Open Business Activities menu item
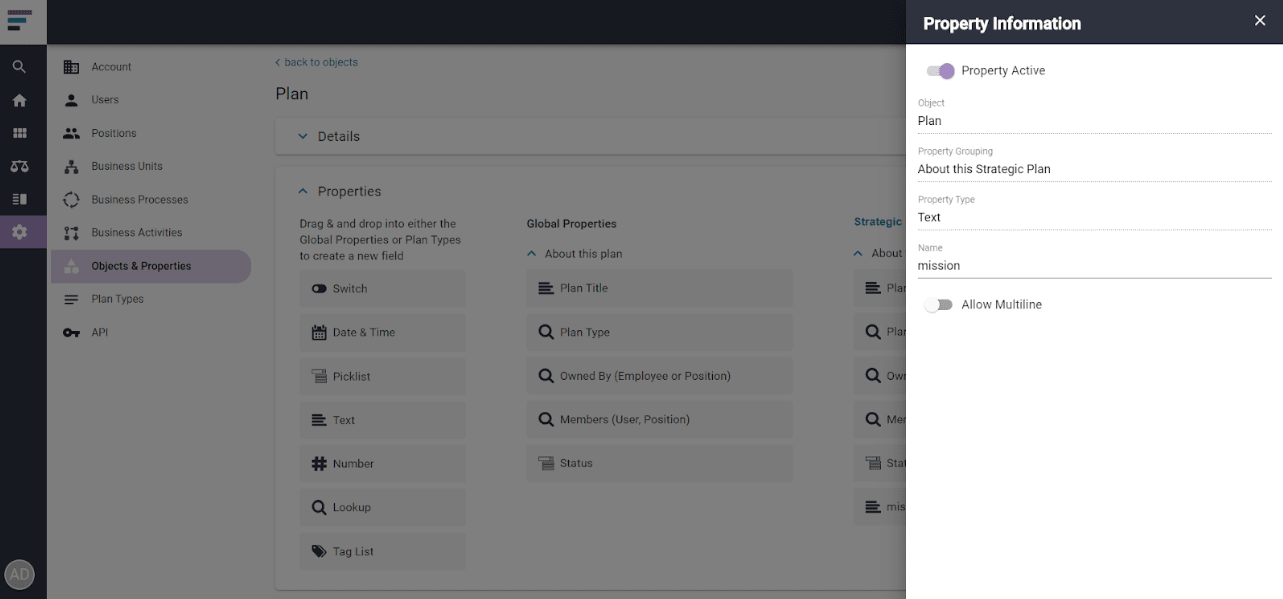This screenshot has height=599, width=1283. (x=136, y=232)
